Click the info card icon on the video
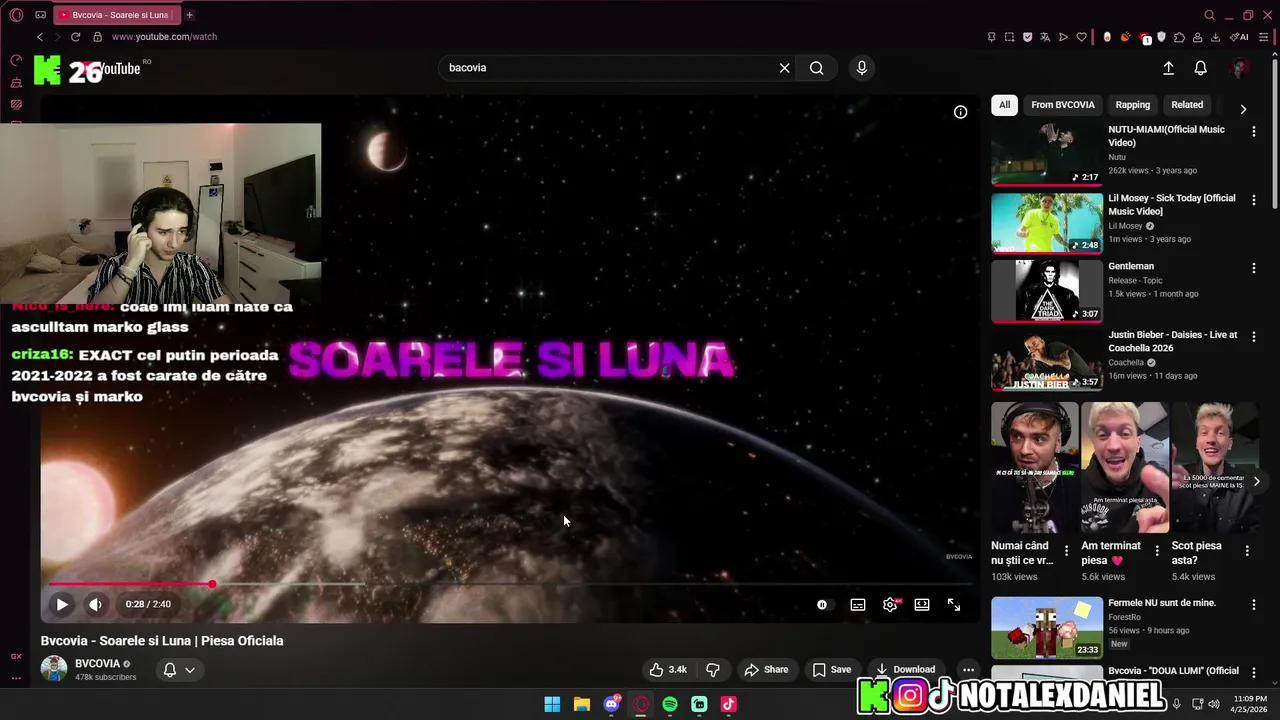Image resolution: width=1280 pixels, height=720 pixels. [x=960, y=112]
